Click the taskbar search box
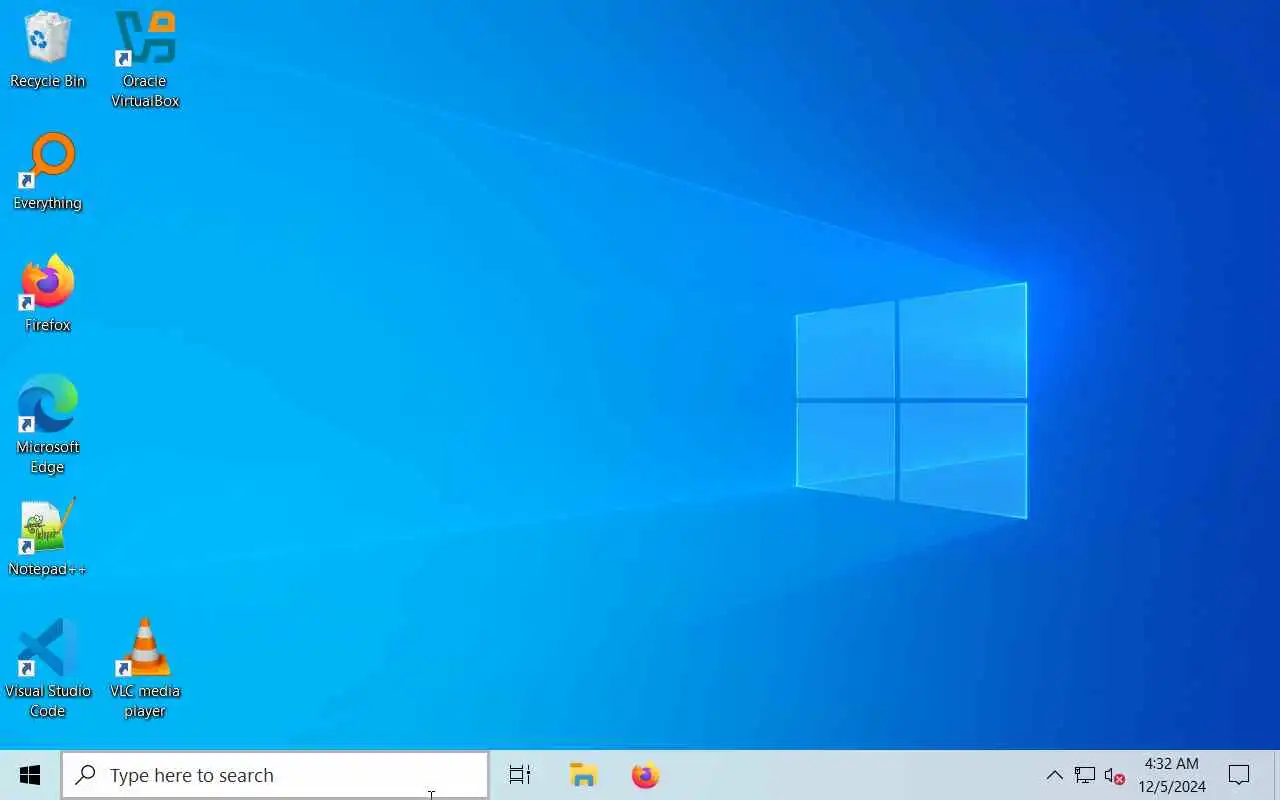1280x800 pixels. (x=275, y=775)
